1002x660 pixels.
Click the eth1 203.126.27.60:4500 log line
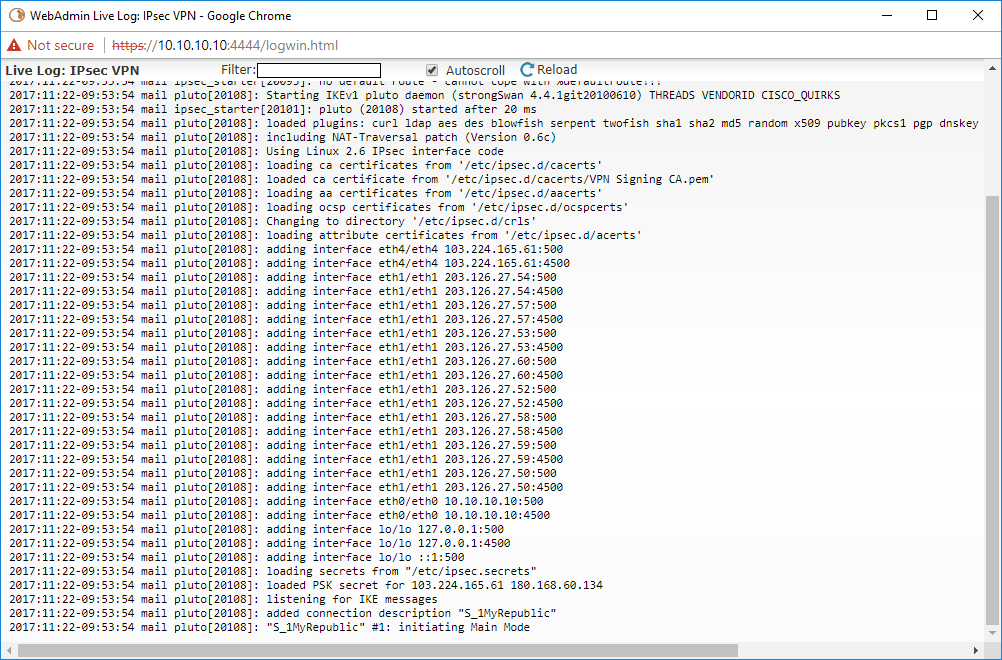point(286,376)
